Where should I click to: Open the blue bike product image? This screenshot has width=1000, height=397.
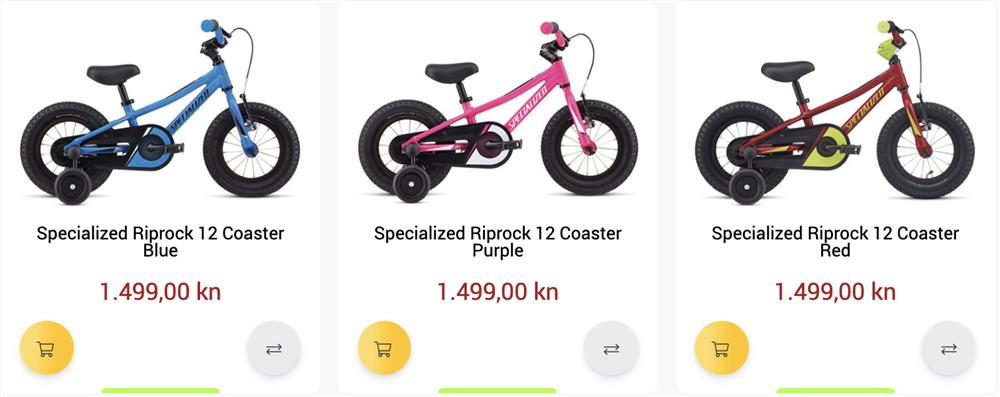tap(160, 112)
